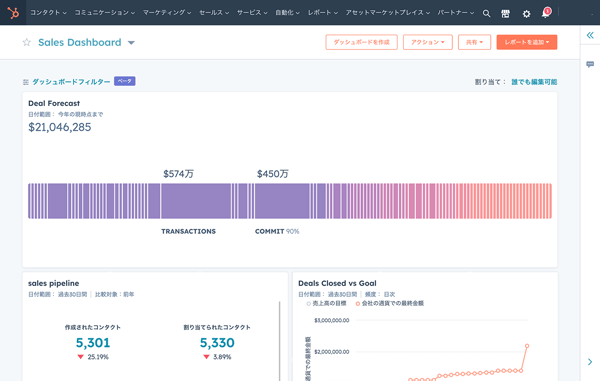Click the $574万 Transactions bar segment
The width and height of the screenshot is (600, 381).
[196, 201]
